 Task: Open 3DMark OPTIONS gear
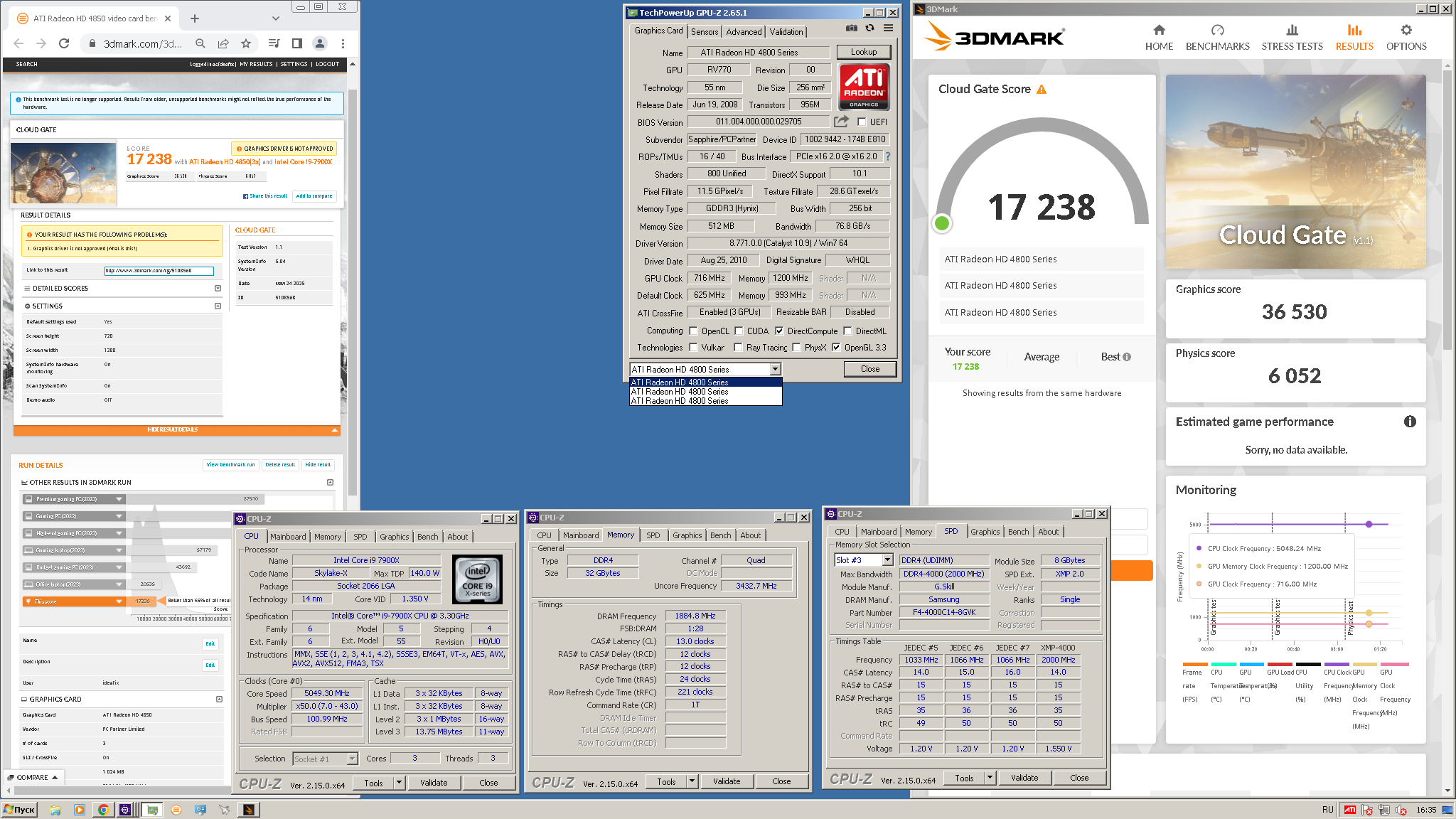click(1406, 38)
